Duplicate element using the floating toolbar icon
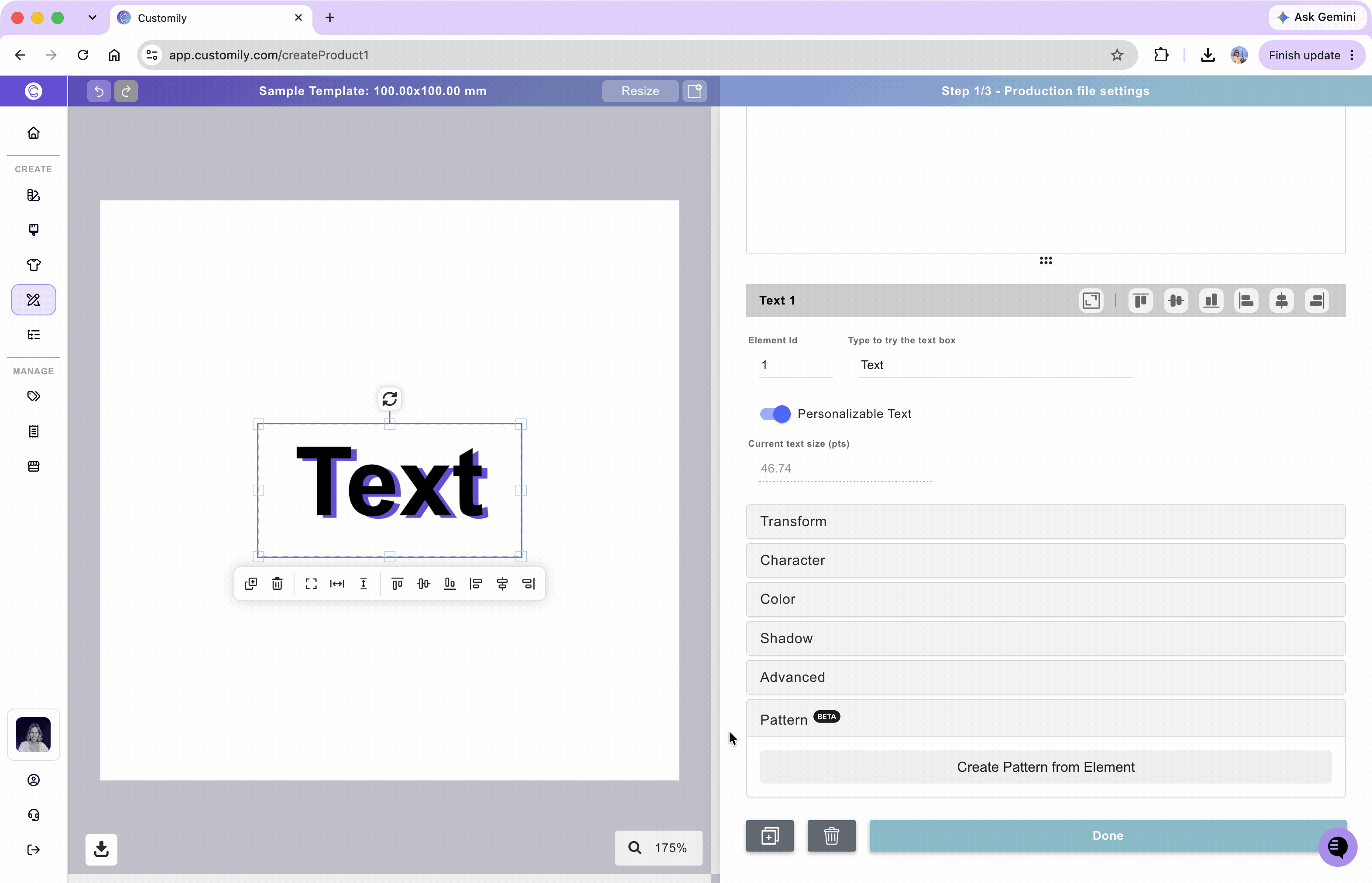Viewport: 1372px width, 883px height. [250, 584]
